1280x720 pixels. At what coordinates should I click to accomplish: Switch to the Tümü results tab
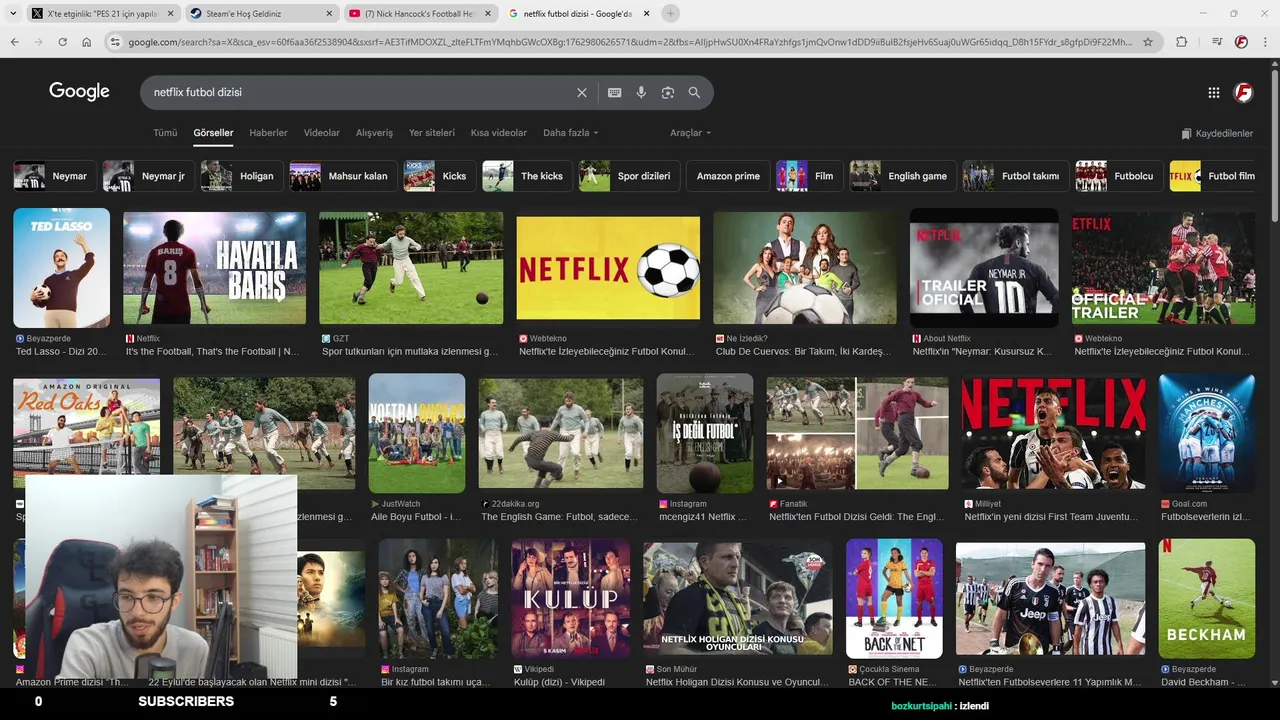[165, 133]
